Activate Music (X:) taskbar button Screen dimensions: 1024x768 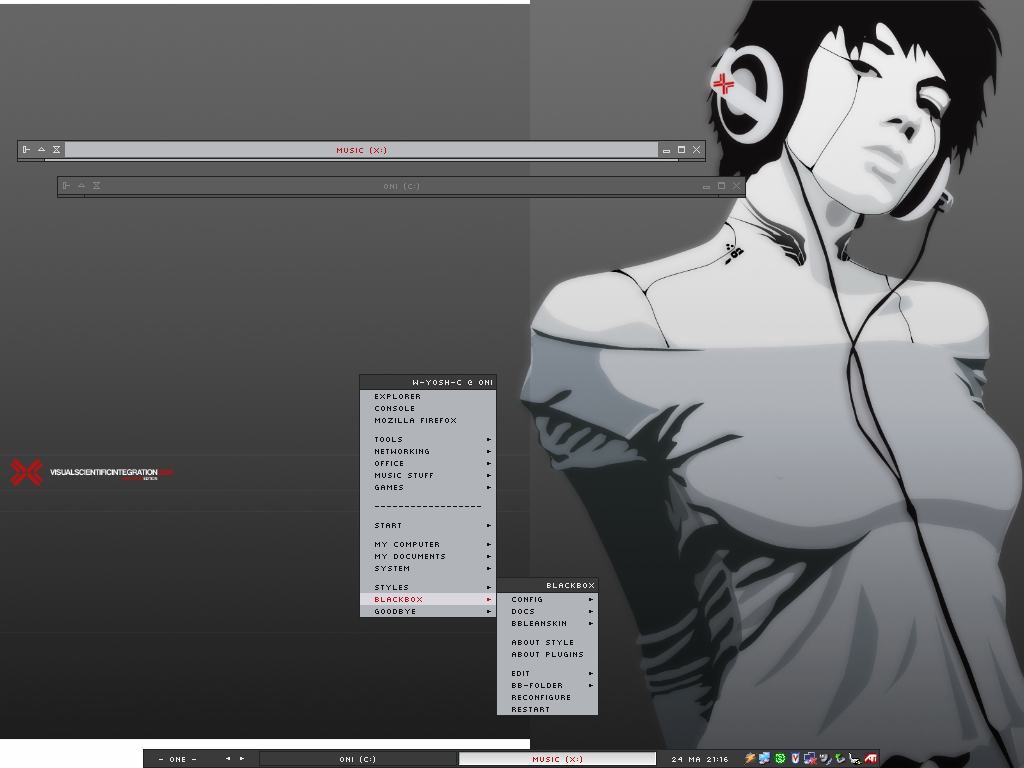[x=557, y=759]
